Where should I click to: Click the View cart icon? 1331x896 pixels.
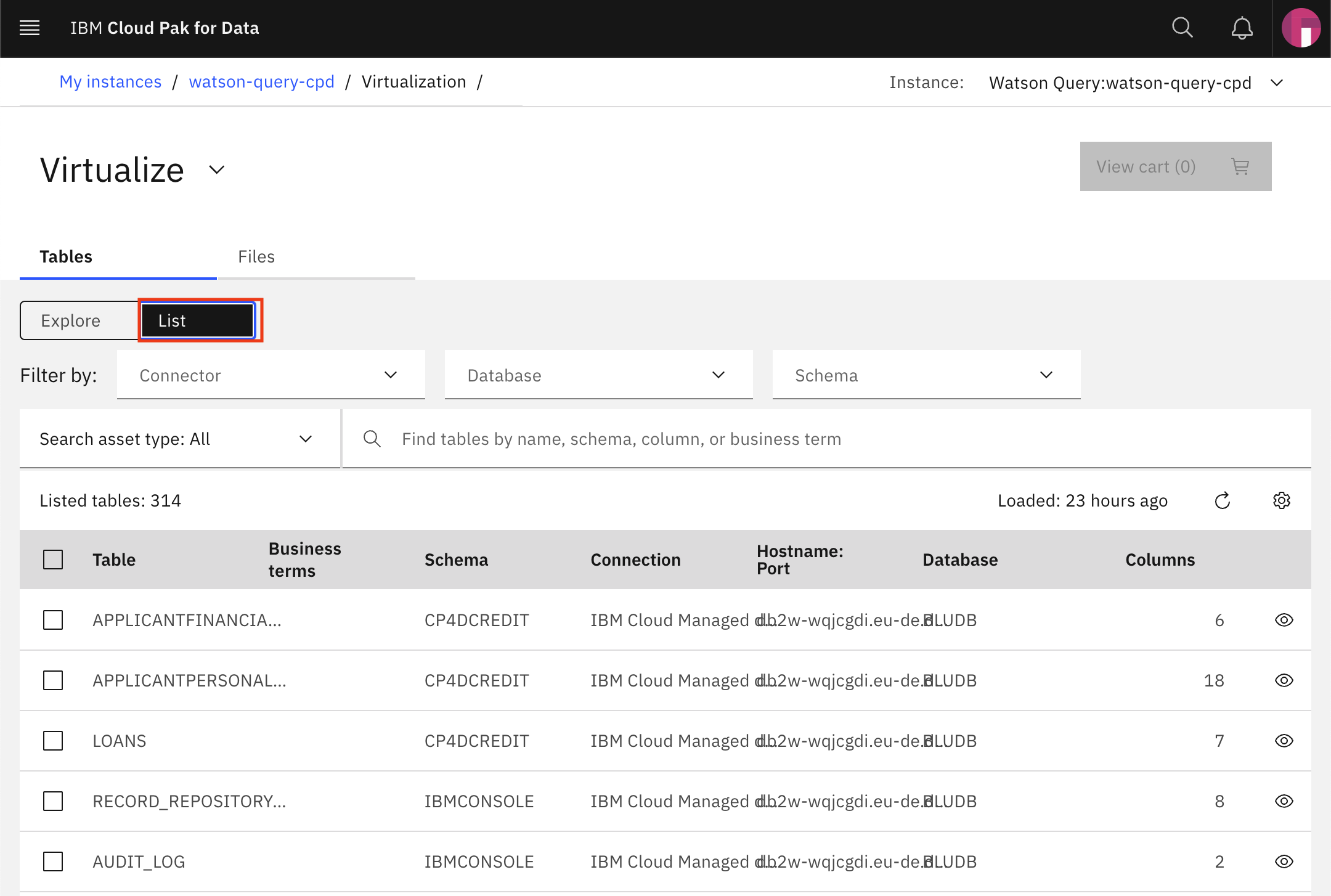(1237, 166)
